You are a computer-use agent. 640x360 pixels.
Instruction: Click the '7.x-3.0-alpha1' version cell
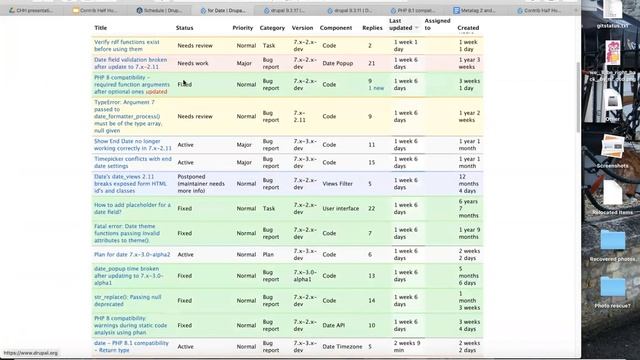pos(305,276)
